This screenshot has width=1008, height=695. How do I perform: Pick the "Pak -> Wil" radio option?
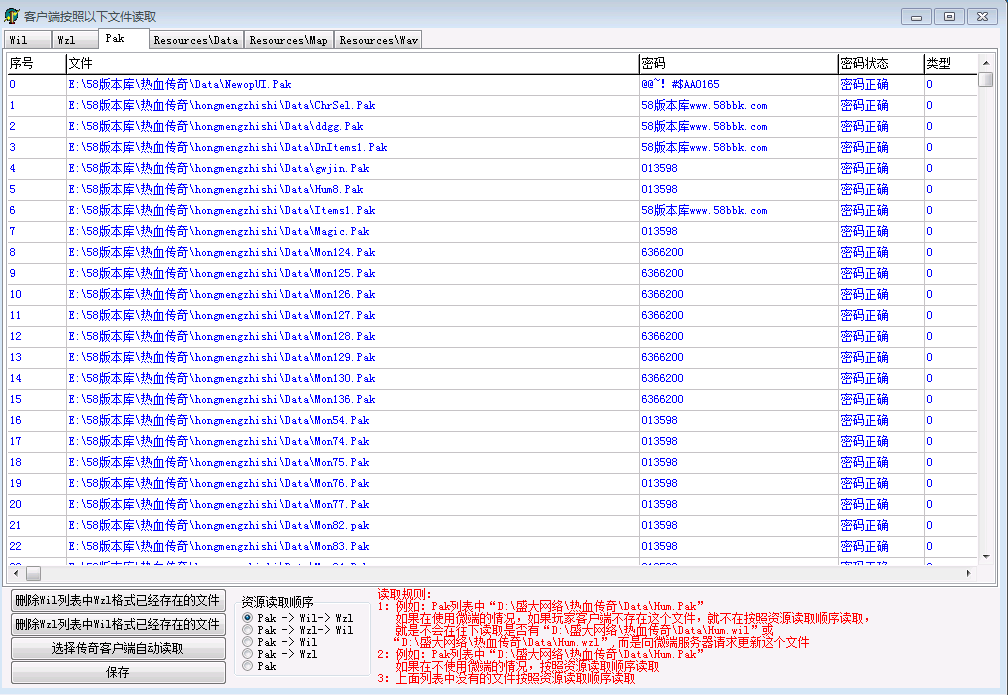(x=247, y=642)
